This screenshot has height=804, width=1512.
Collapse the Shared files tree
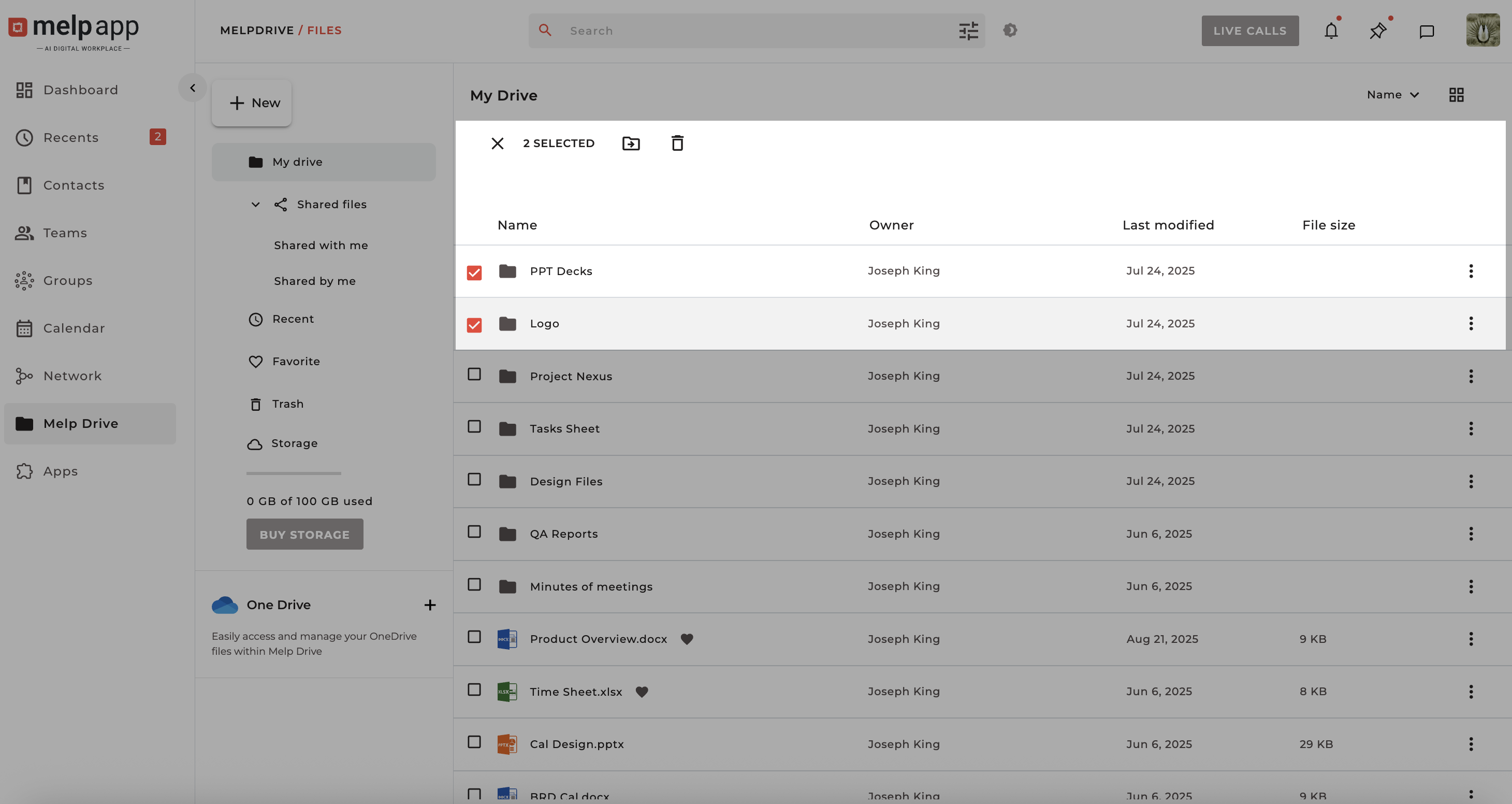pos(255,205)
